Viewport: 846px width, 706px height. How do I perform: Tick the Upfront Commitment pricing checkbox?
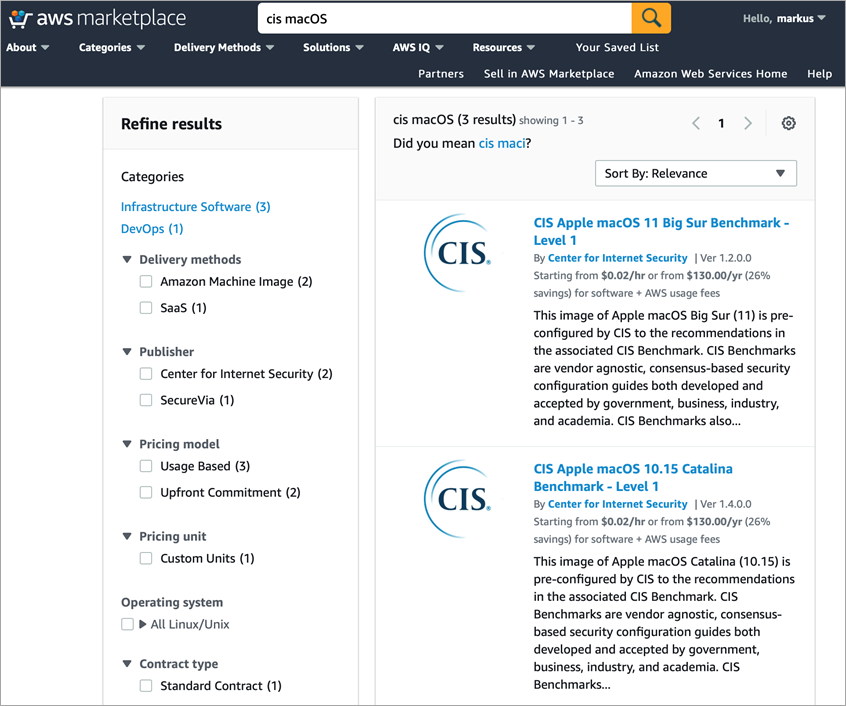(x=146, y=492)
